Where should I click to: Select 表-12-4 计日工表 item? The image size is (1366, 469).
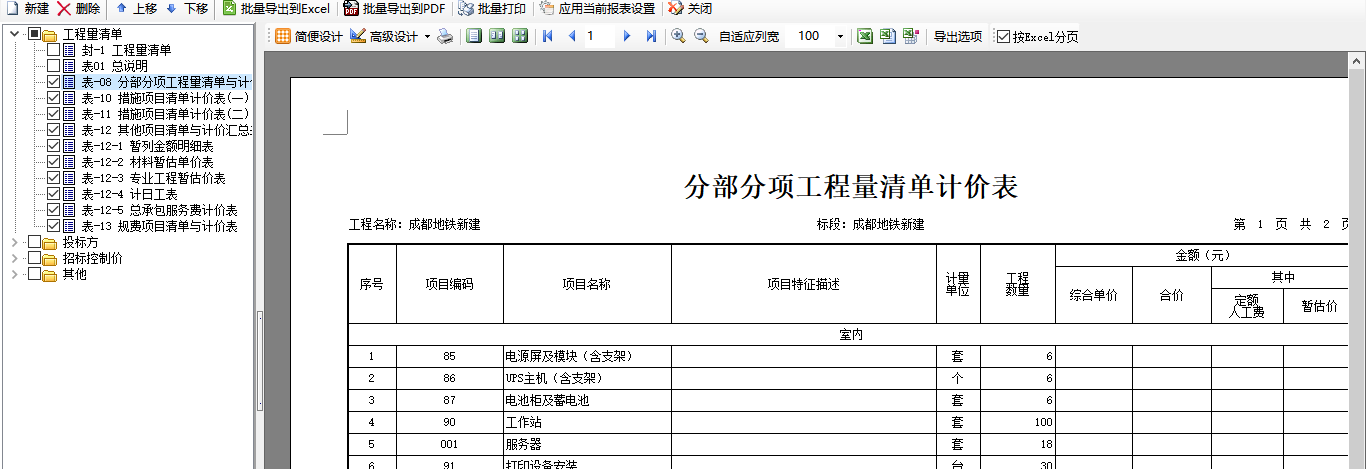pos(129,194)
